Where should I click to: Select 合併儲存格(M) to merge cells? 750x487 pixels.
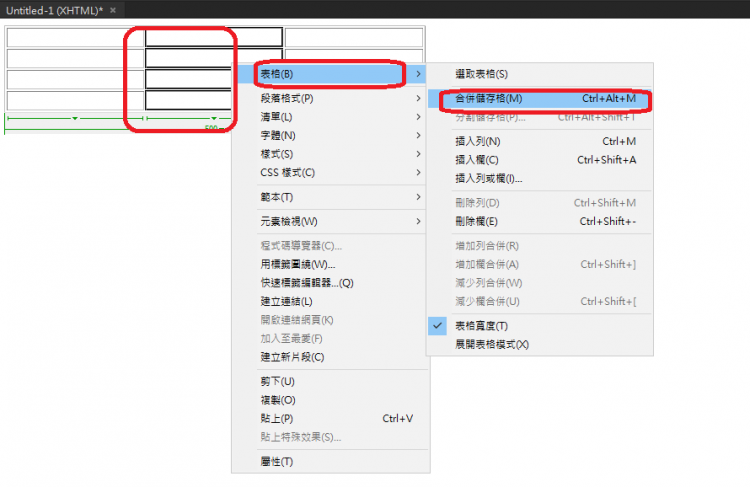pos(489,99)
